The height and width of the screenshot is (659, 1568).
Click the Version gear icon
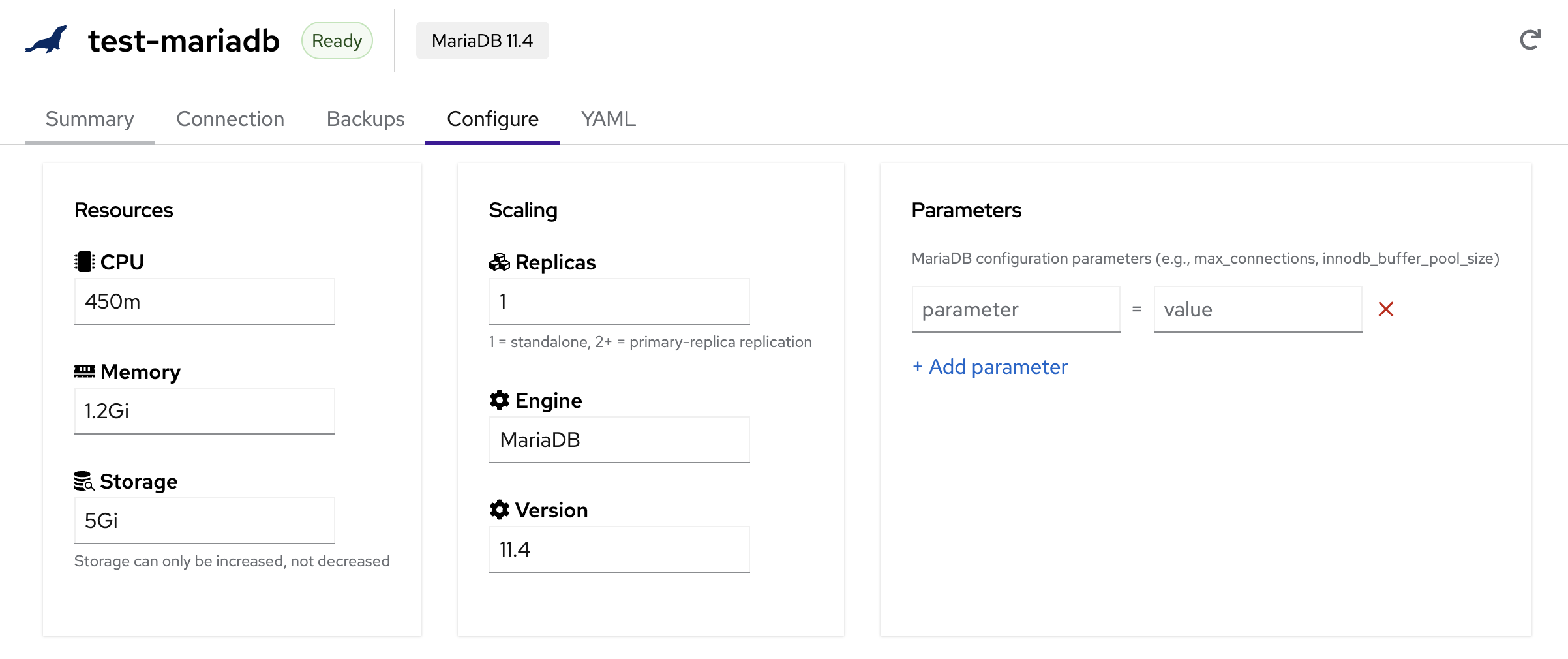coord(500,510)
